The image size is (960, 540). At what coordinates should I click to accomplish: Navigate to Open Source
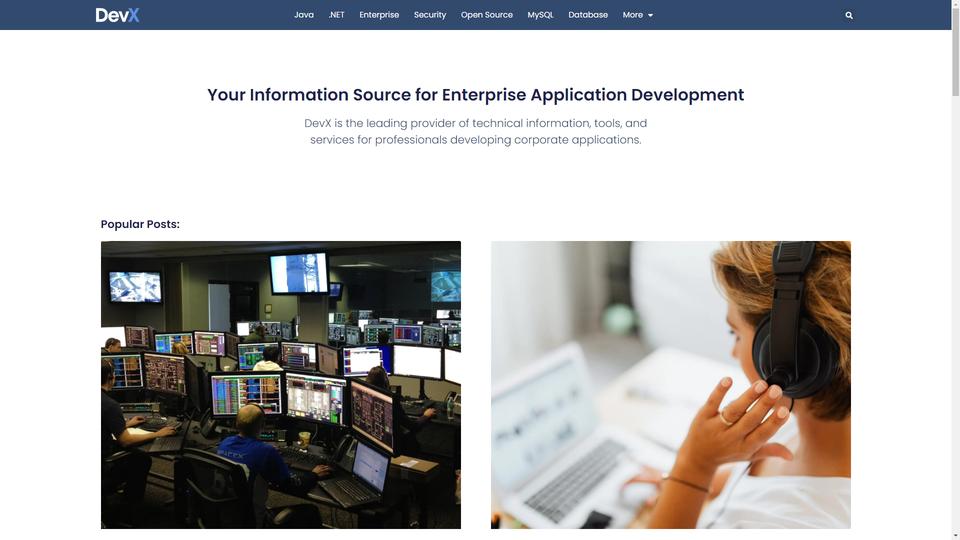(x=487, y=15)
